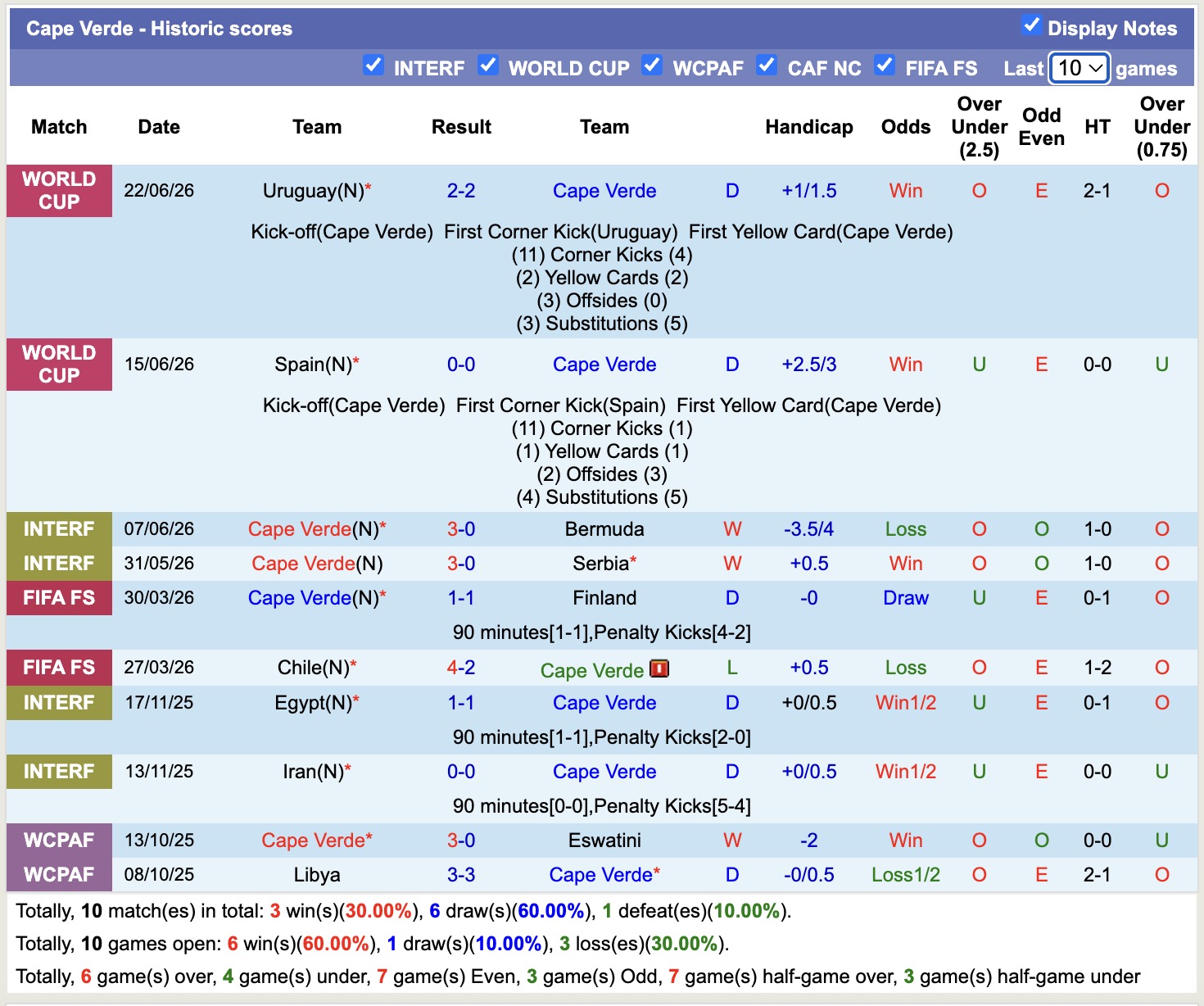The image size is (1204, 1006).
Task: Click the date 13/11/25
Action: point(159,772)
